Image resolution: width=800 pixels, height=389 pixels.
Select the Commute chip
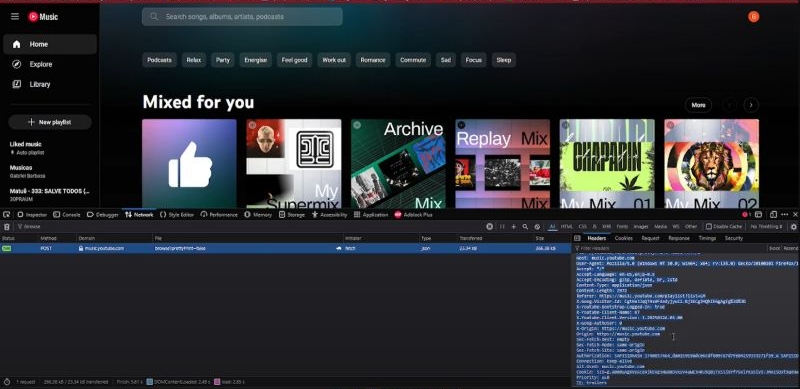pyautogui.click(x=413, y=60)
